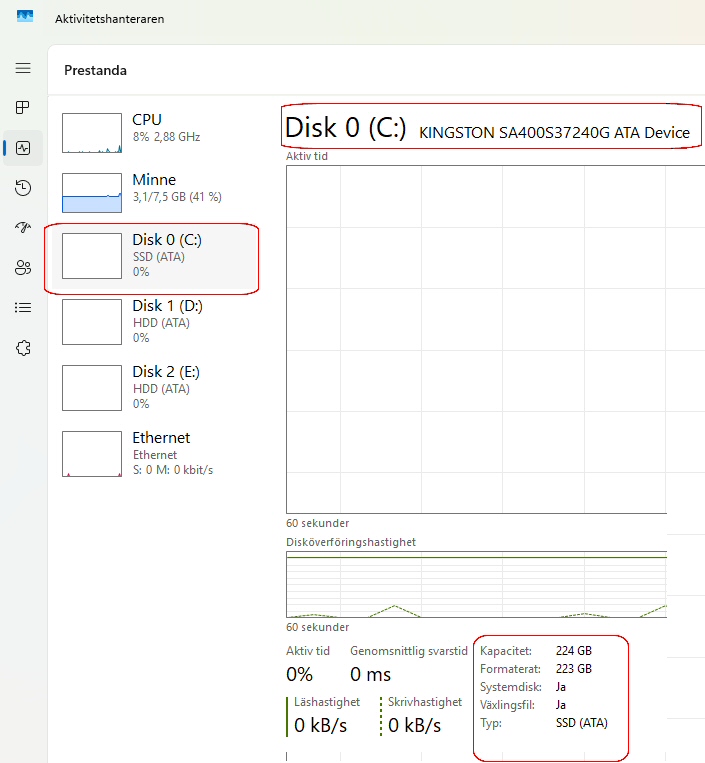Click the Aktivitetshanteraren window title

[x=109, y=19]
